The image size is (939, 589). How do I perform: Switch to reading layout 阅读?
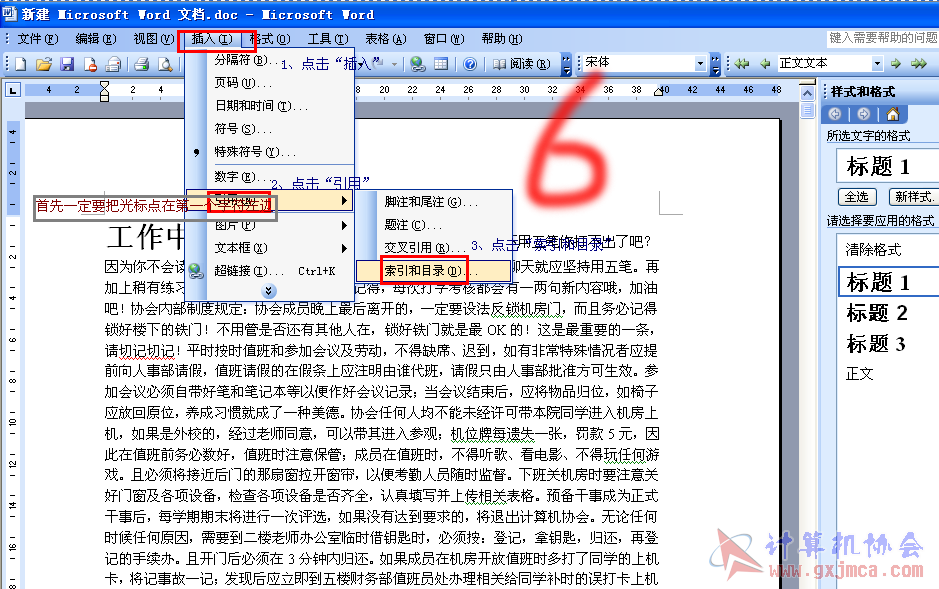point(522,63)
